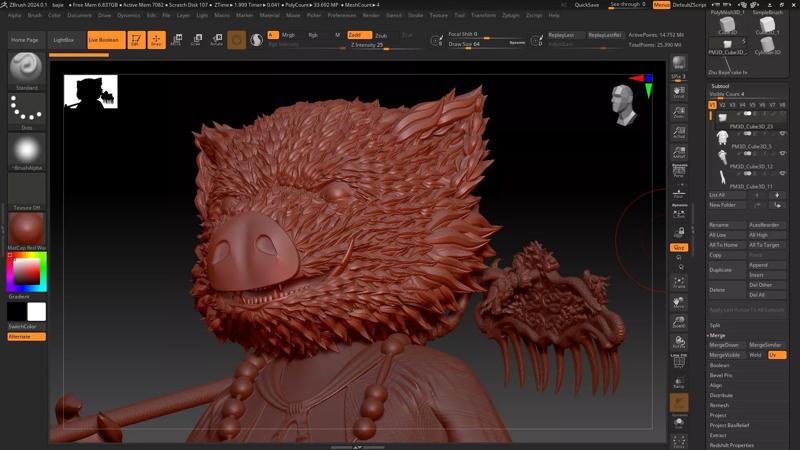The image size is (800, 450).
Task: Toggle the Live Boolean button
Action: point(106,40)
